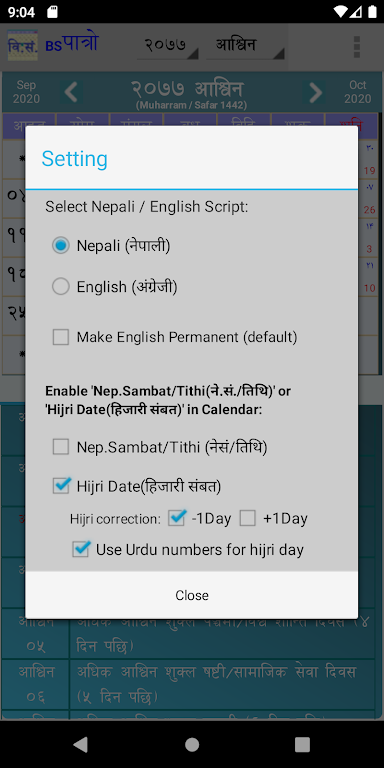This screenshot has width=384, height=768.
Task: Tap the Android recent apps square
Action: 303,744
